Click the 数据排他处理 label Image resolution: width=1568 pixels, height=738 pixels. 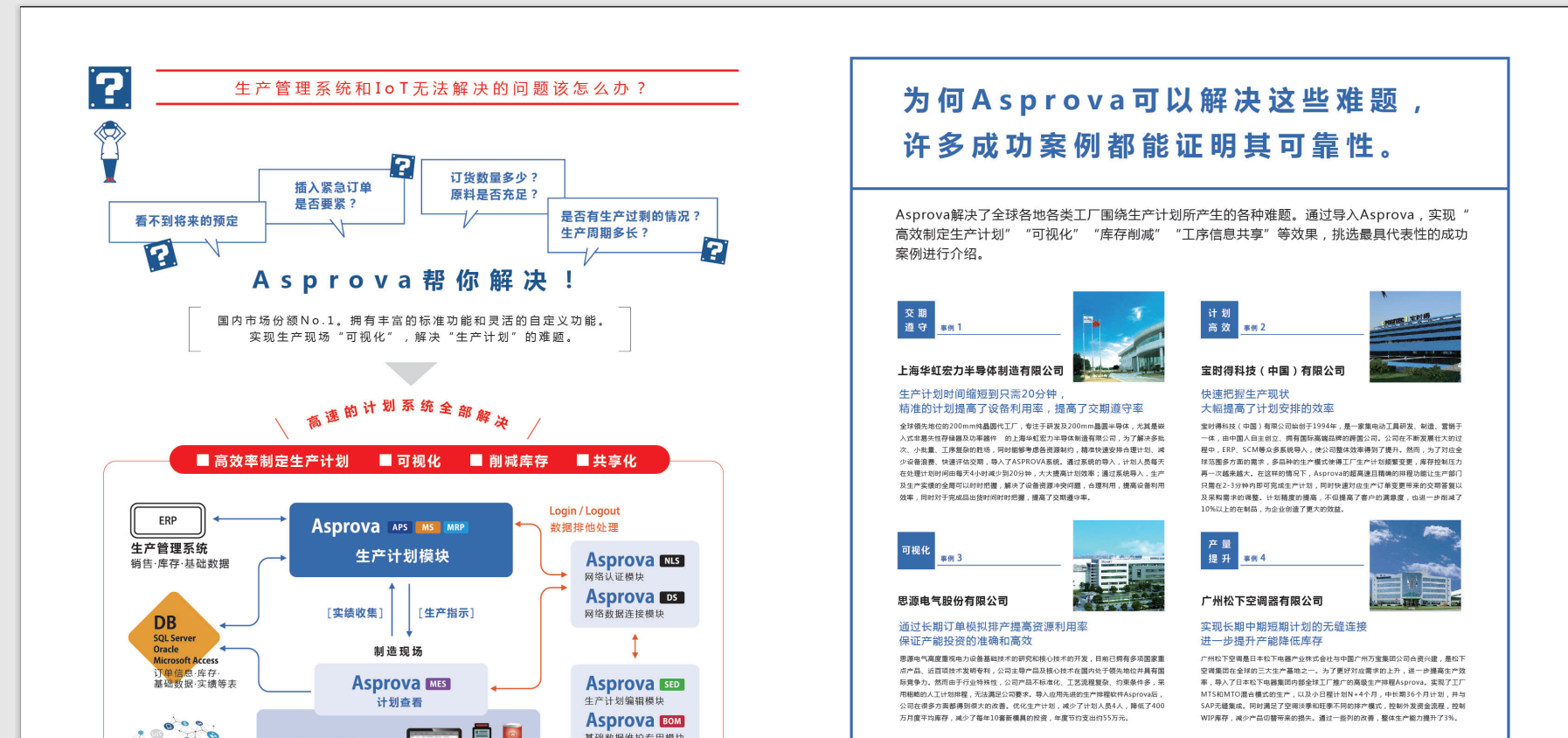pyautogui.click(x=584, y=527)
